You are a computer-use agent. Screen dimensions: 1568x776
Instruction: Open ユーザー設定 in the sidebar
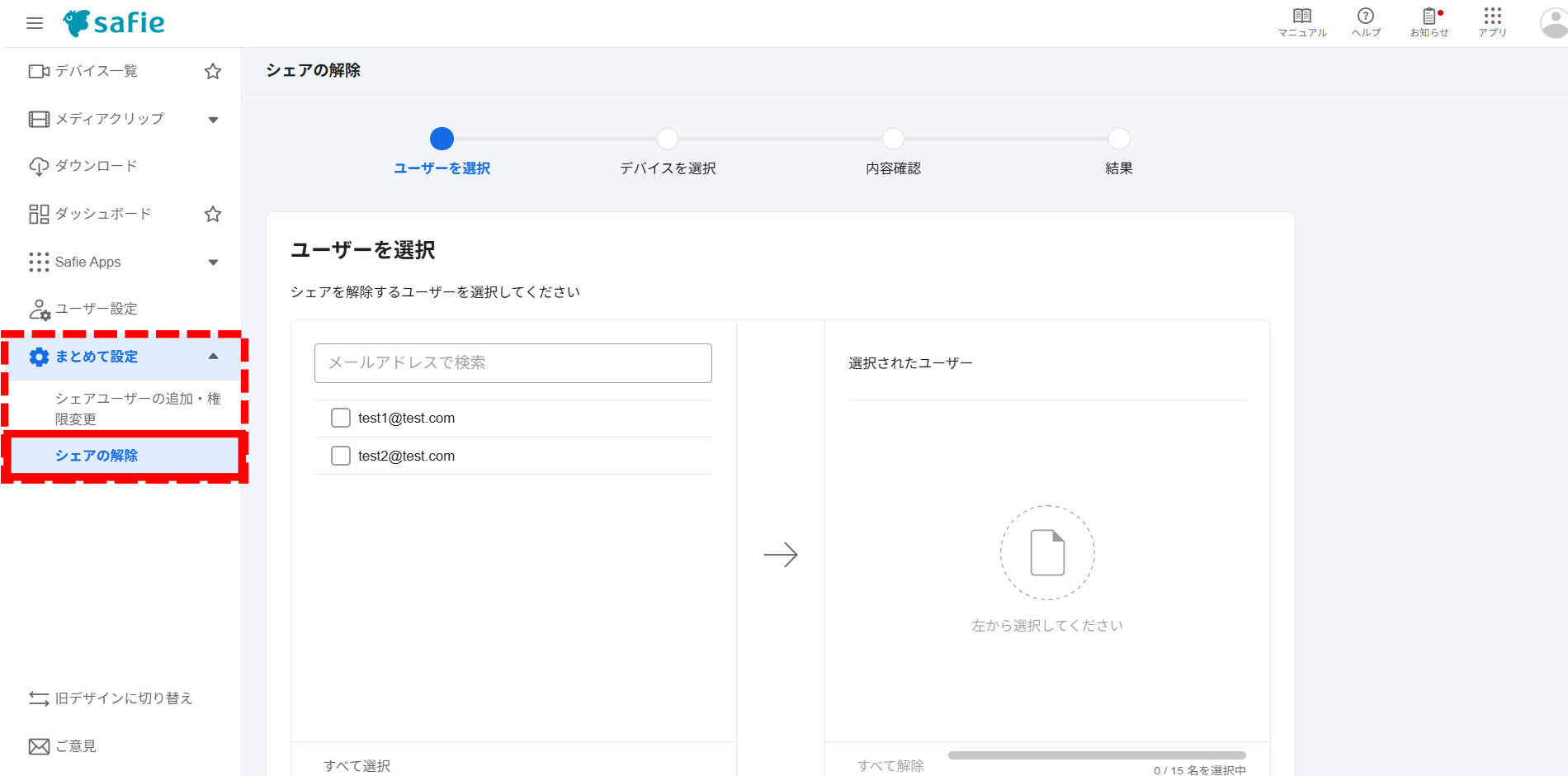(x=97, y=309)
